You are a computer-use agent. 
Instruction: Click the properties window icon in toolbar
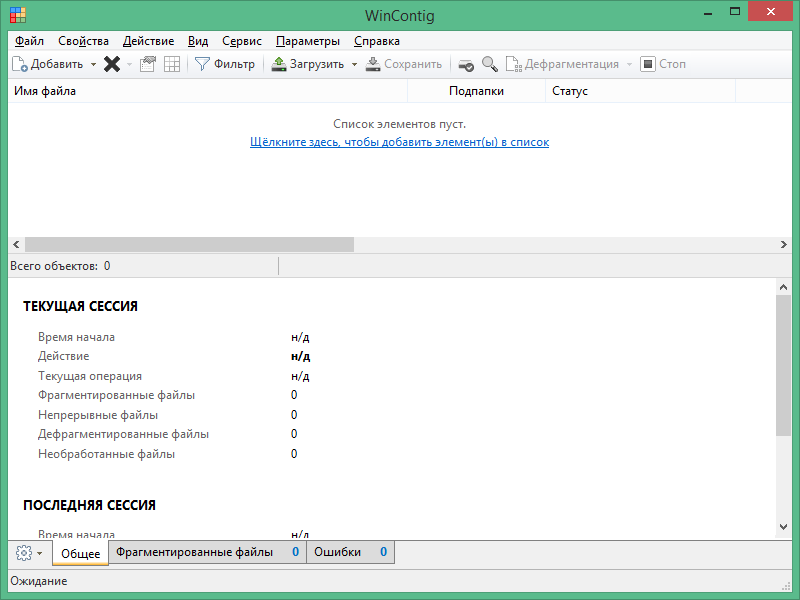(148, 64)
